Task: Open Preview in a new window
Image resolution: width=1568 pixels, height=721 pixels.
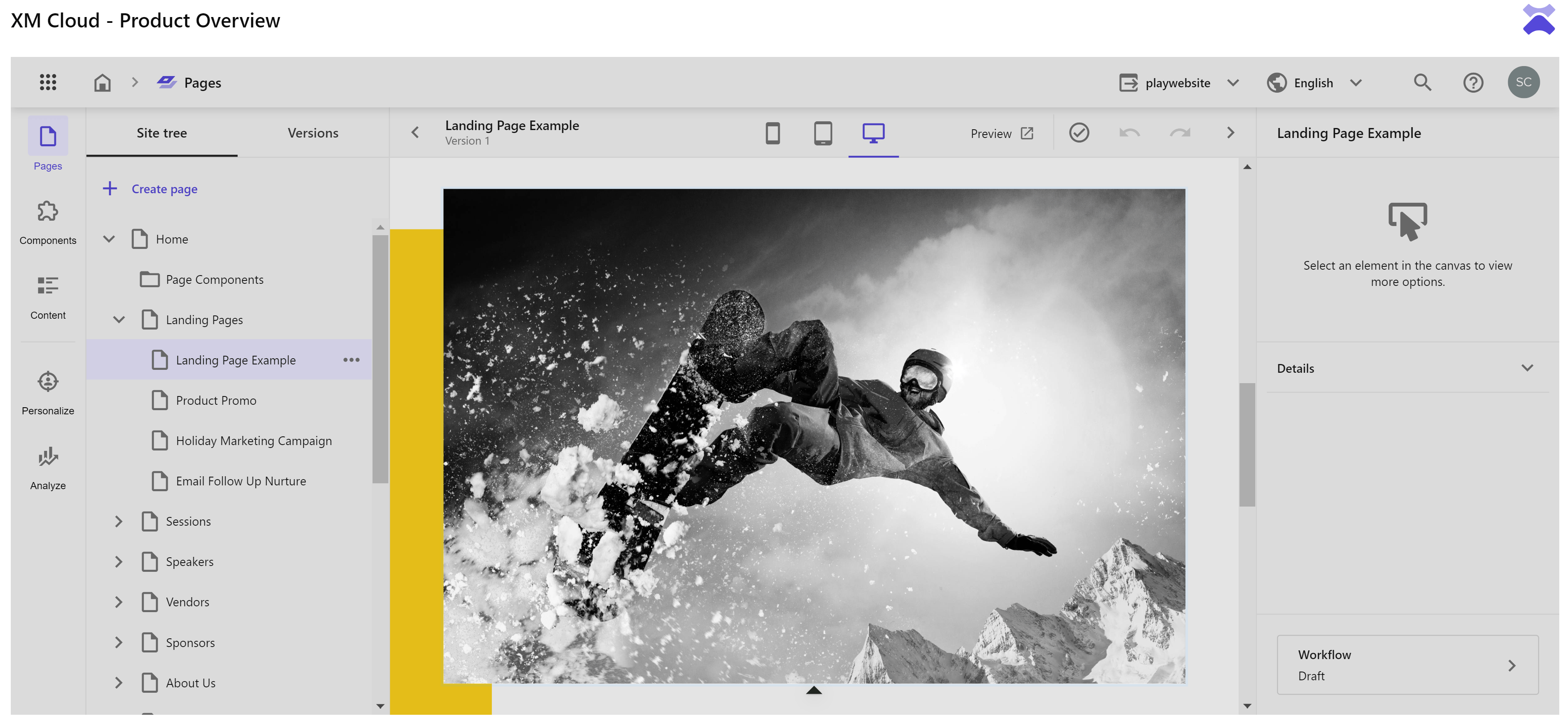Action: click(1001, 133)
